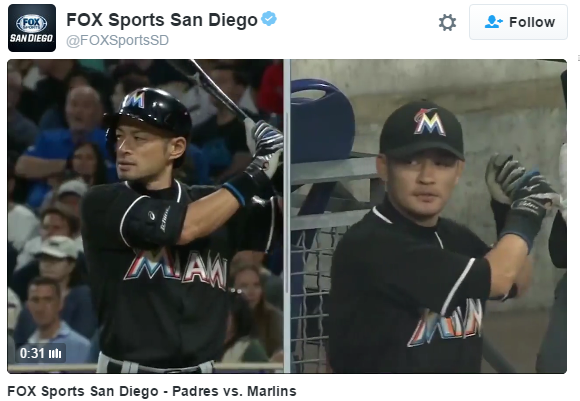Click the blue verified checkmark badge
This screenshot has width=580, height=401.
[x=269, y=18]
